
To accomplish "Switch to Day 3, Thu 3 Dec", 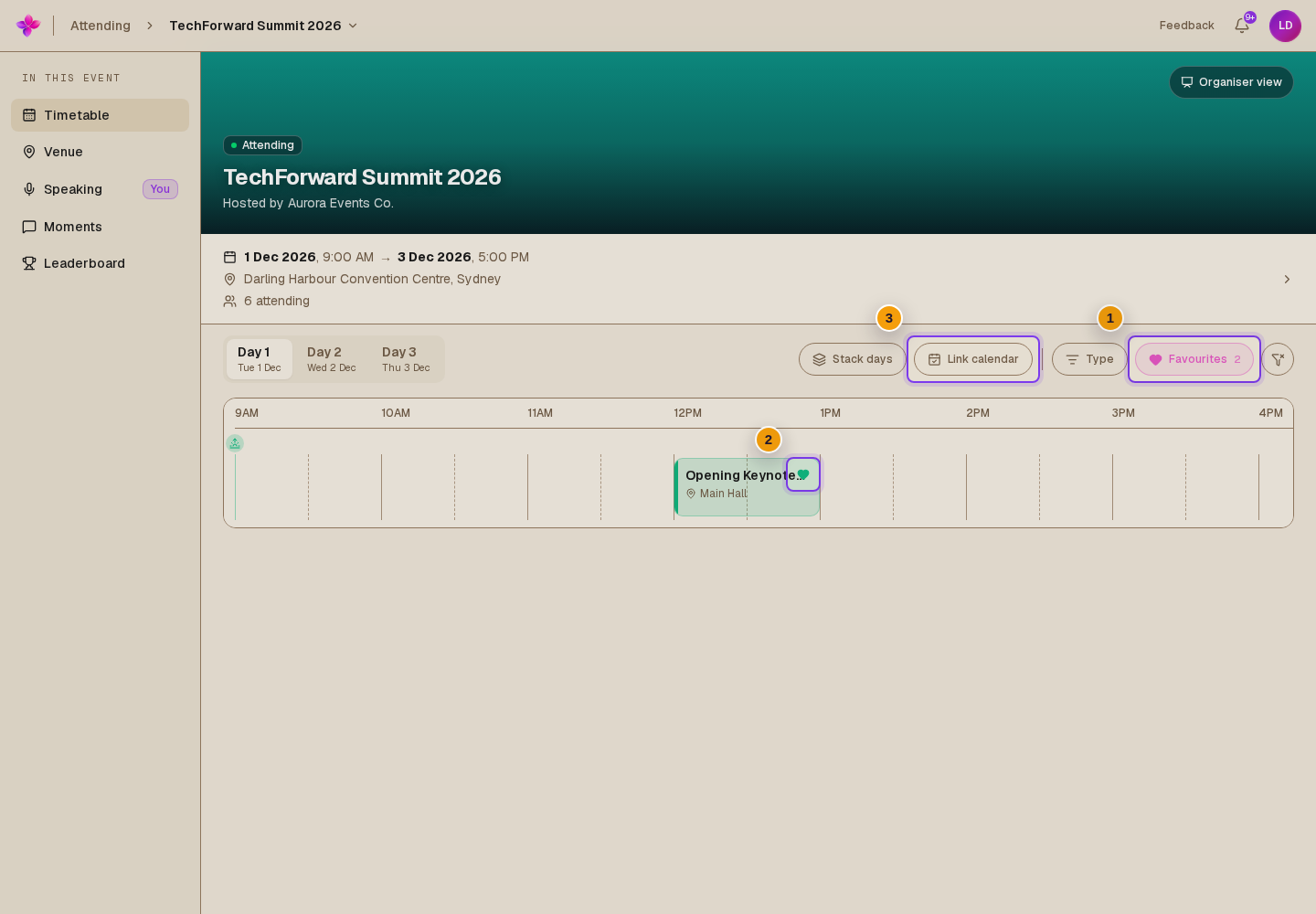I will (x=406, y=359).
